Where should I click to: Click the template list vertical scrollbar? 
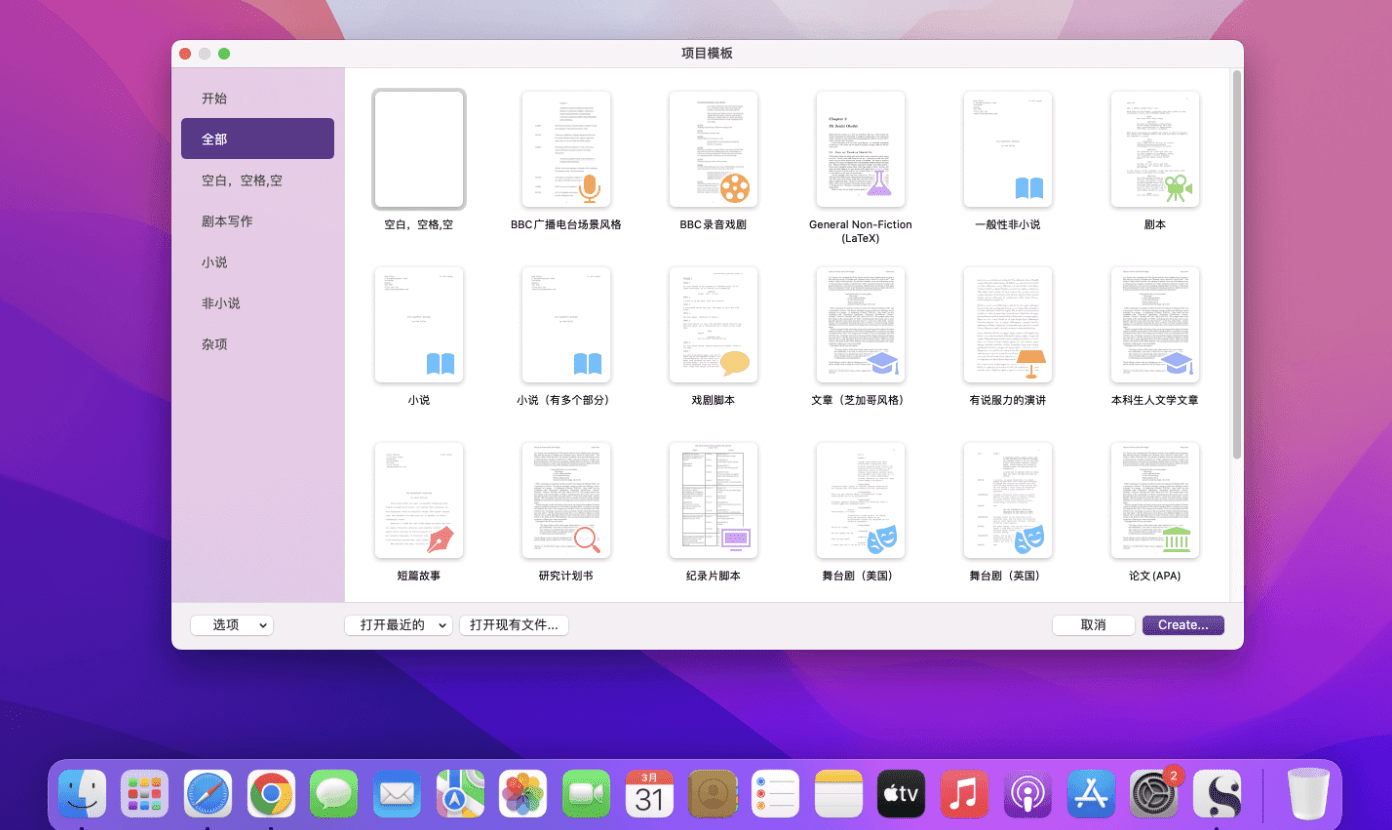click(1237, 265)
